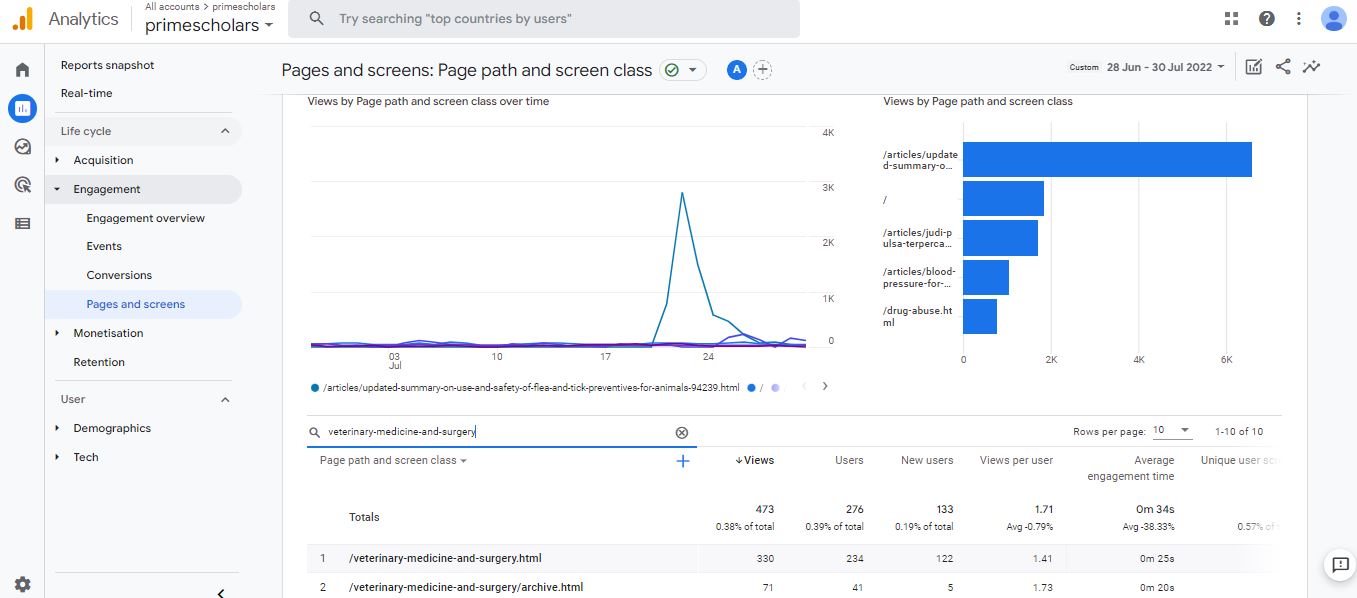Open the Reports snapshot link
1357x598 pixels.
(107, 65)
